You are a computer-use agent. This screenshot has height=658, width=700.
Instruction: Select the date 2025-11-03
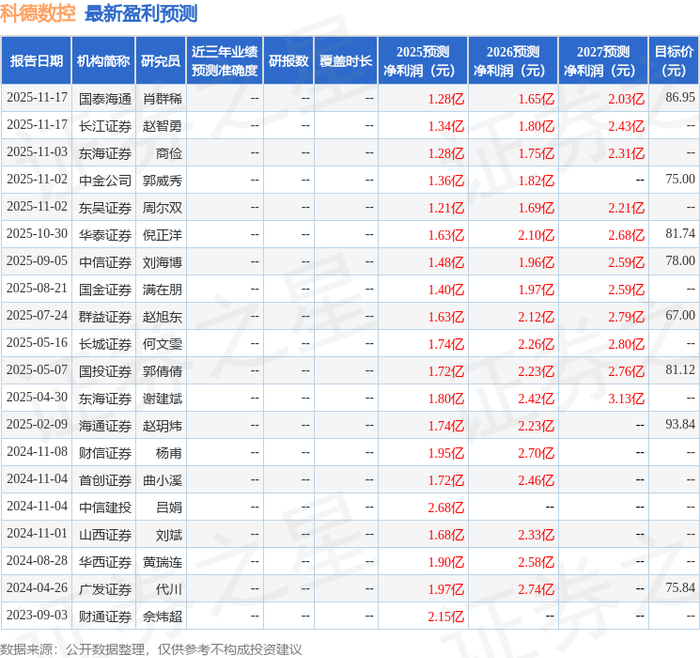click(37, 152)
